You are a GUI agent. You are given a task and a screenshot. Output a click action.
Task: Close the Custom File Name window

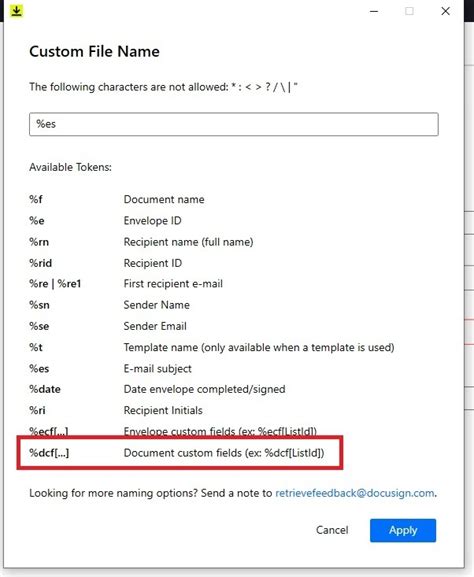445,11
